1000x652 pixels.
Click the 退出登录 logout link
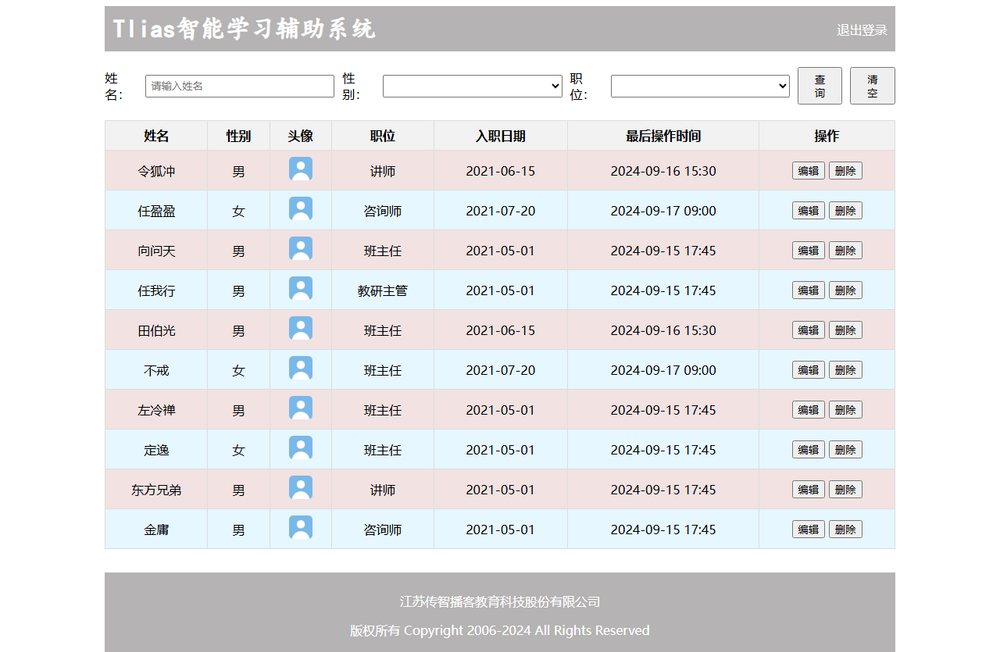point(862,30)
